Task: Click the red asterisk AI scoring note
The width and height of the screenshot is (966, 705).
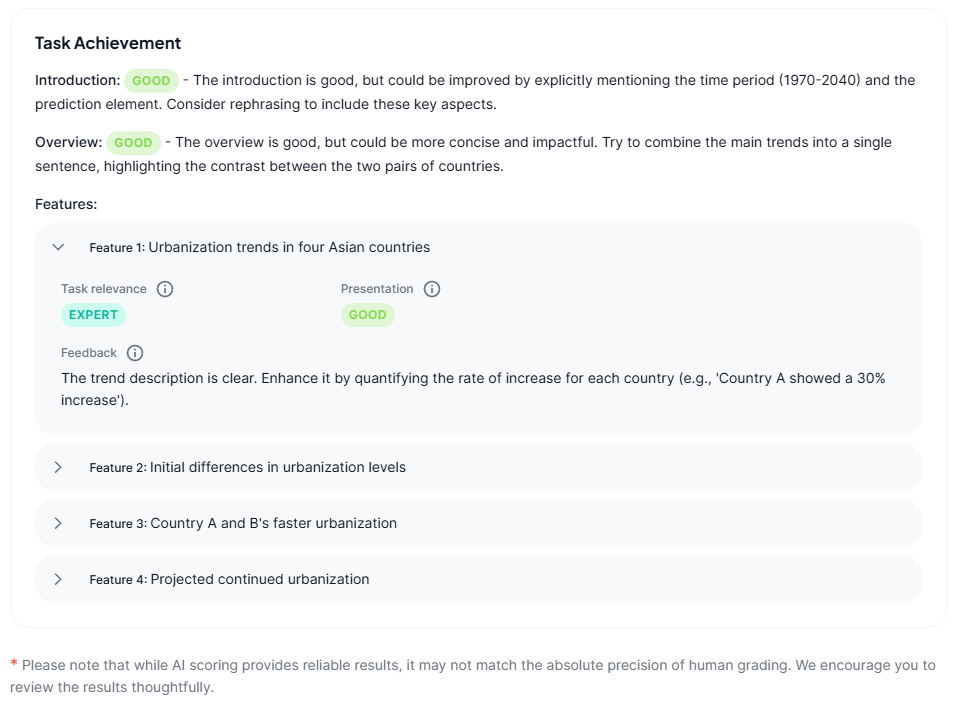Action: (14, 664)
